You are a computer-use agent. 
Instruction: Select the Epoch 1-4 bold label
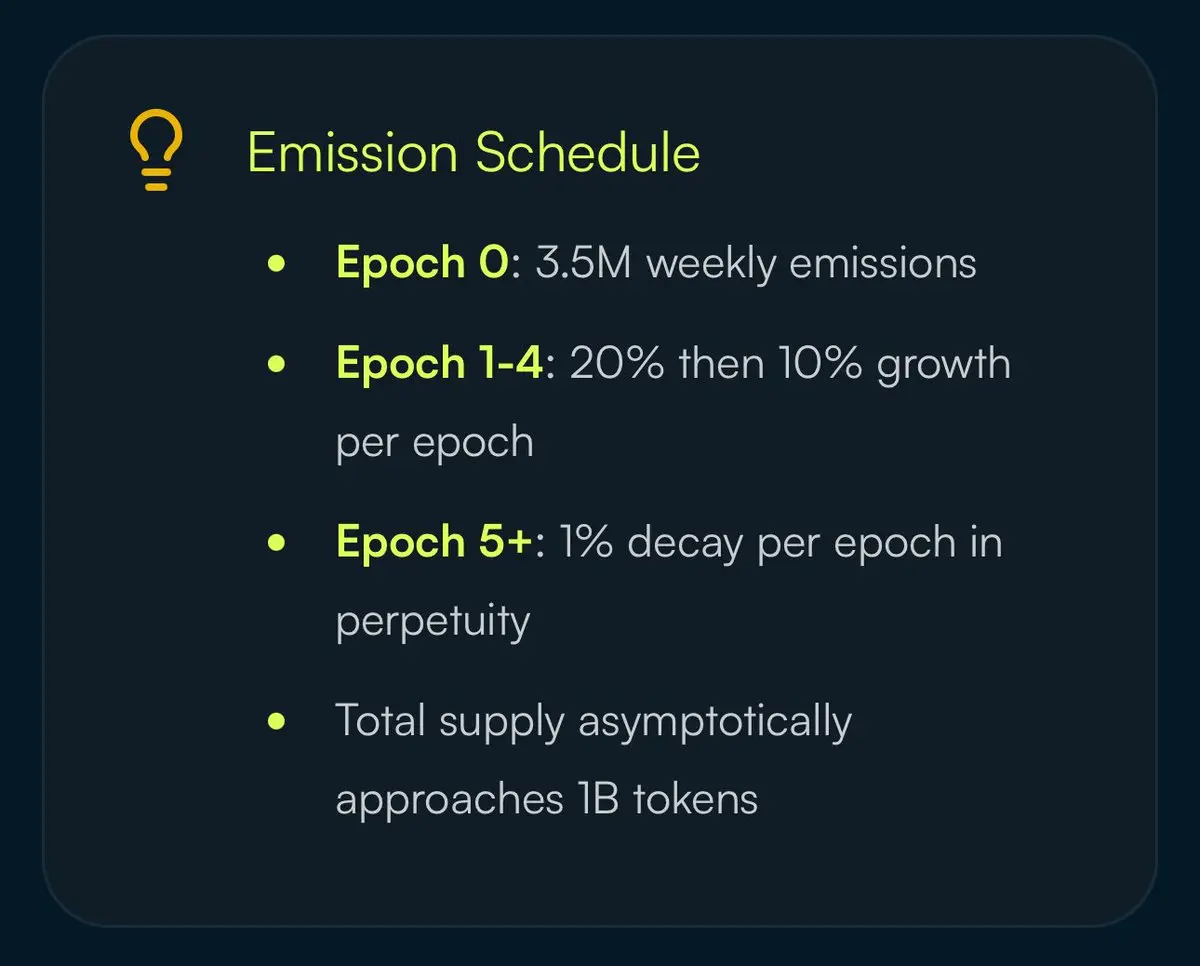[440, 363]
